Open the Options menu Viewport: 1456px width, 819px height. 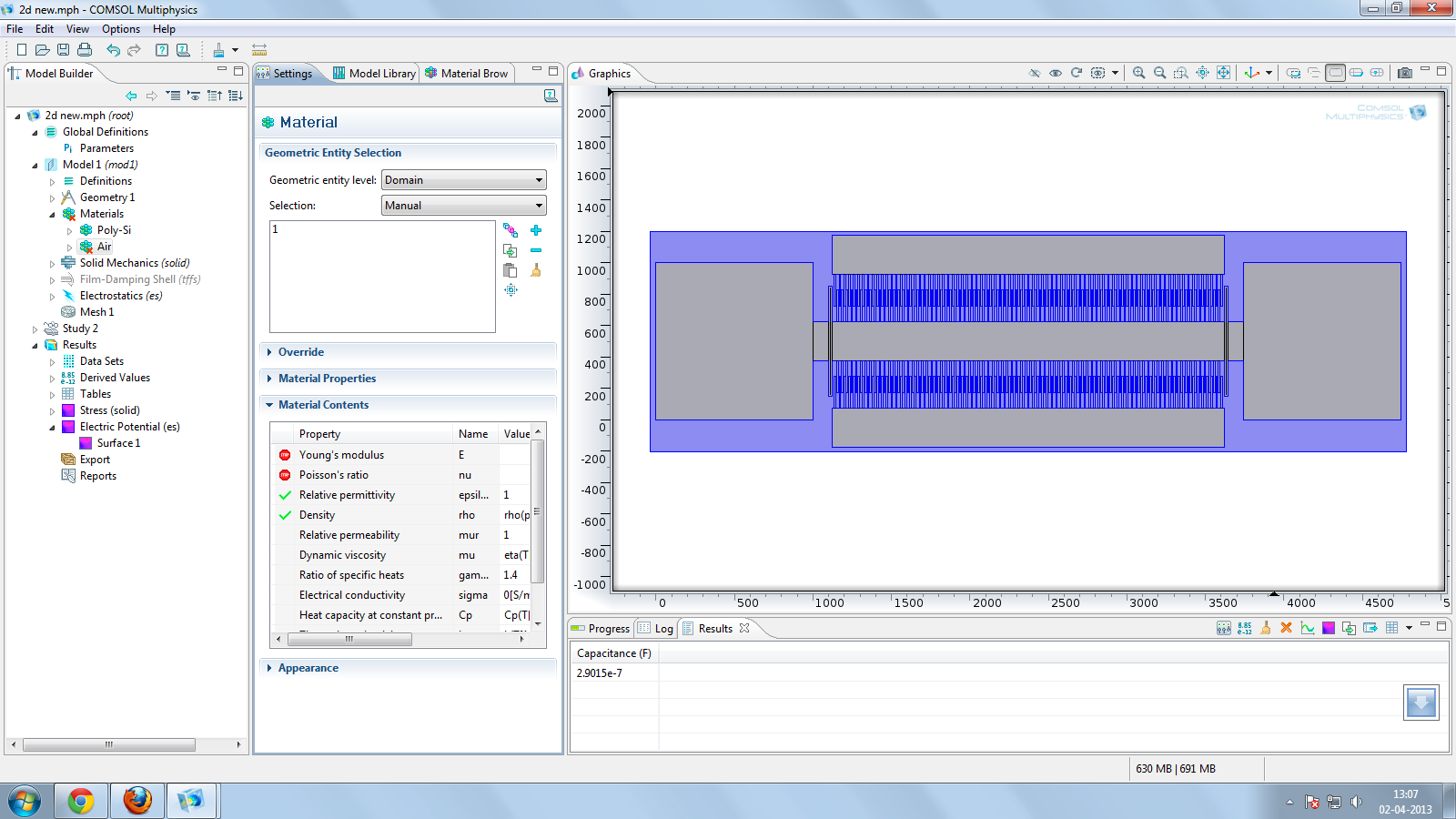120,29
